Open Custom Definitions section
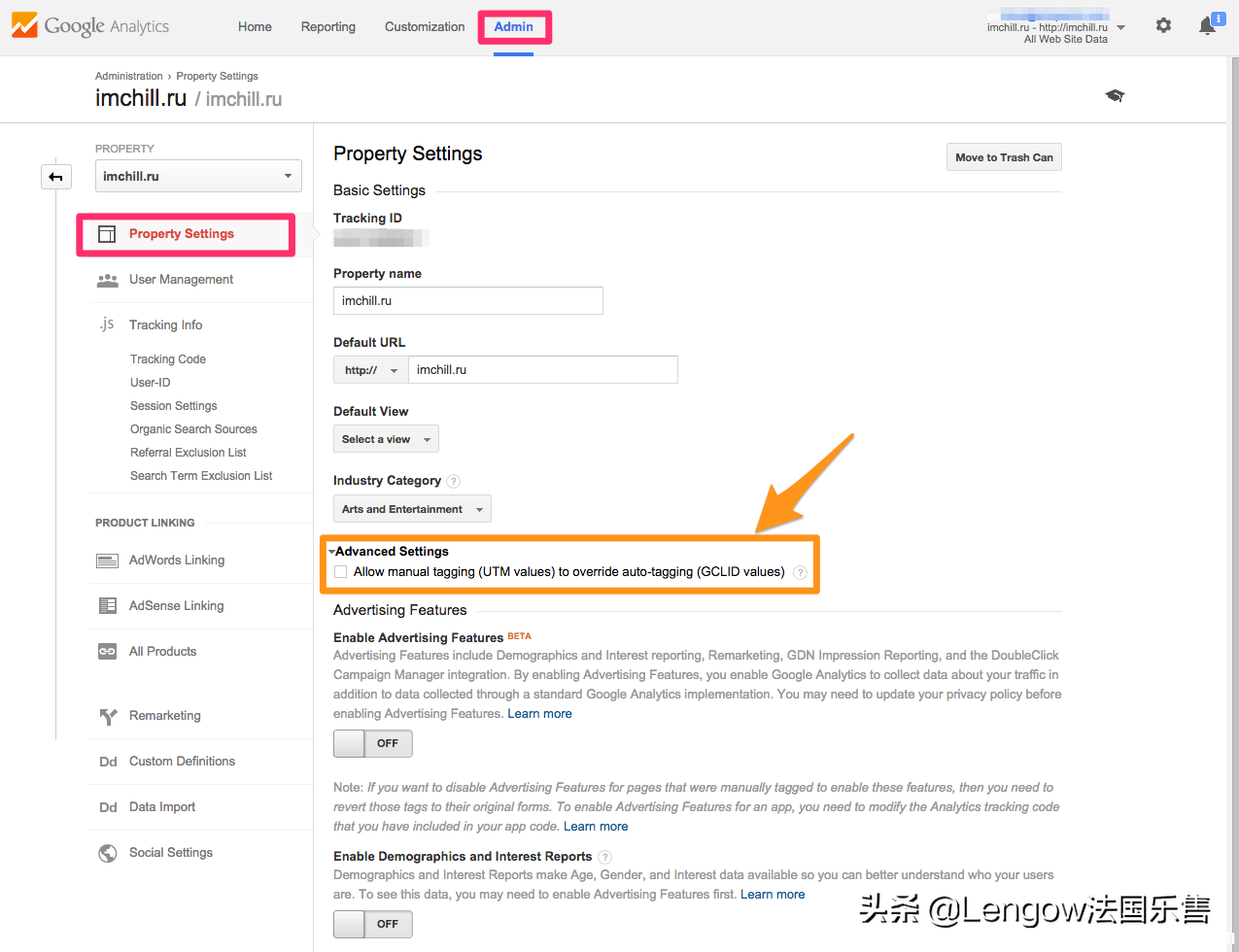 pos(183,762)
